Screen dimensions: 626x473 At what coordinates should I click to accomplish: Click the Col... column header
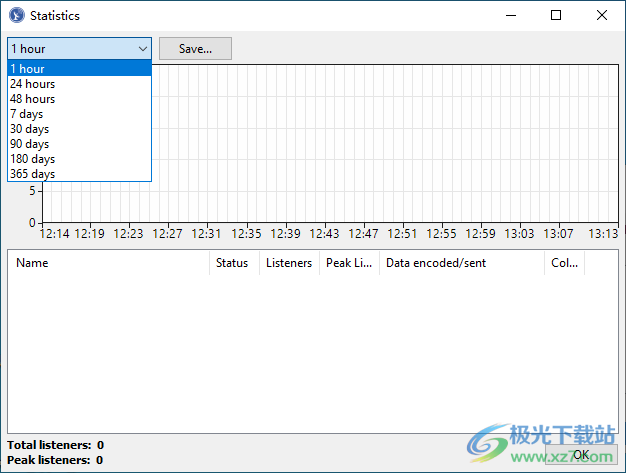[564, 263]
